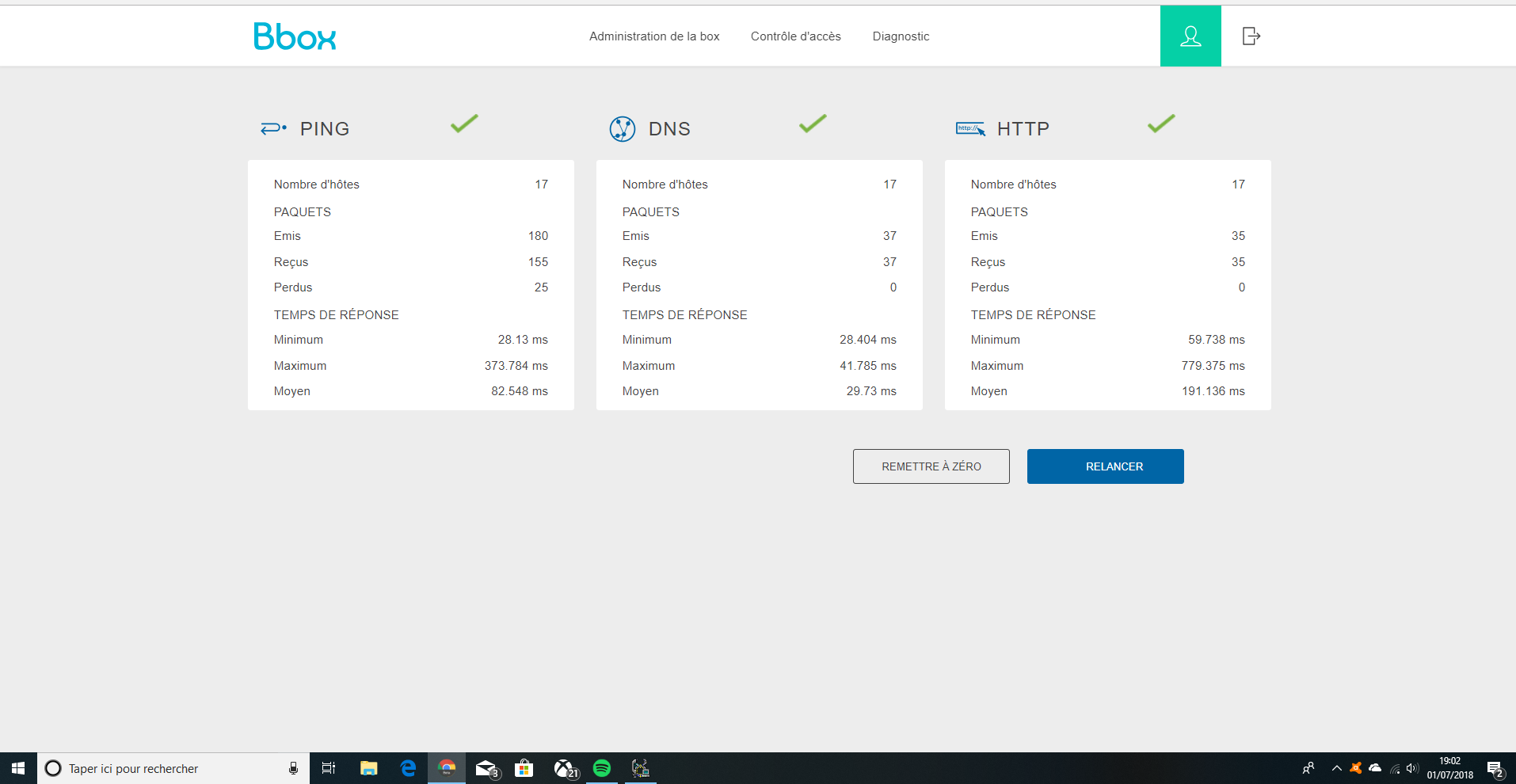Click TEMPS DE RÉPONSE in PING panel
1516x784 pixels.
337,315
